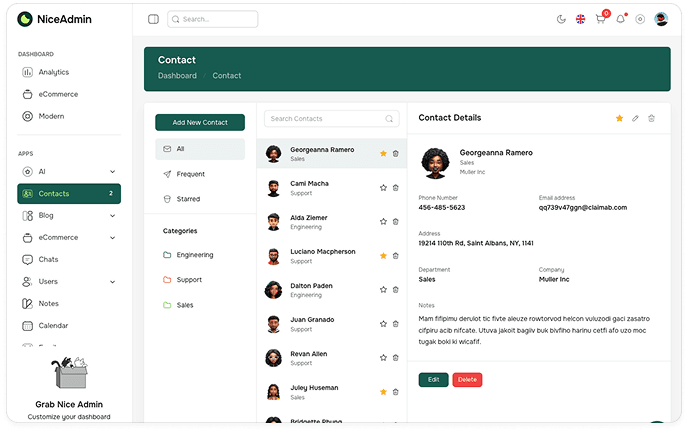Viewport: 688px width, 432px height.
Task: Click trash icon in Contact Details header
Action: [652, 118]
